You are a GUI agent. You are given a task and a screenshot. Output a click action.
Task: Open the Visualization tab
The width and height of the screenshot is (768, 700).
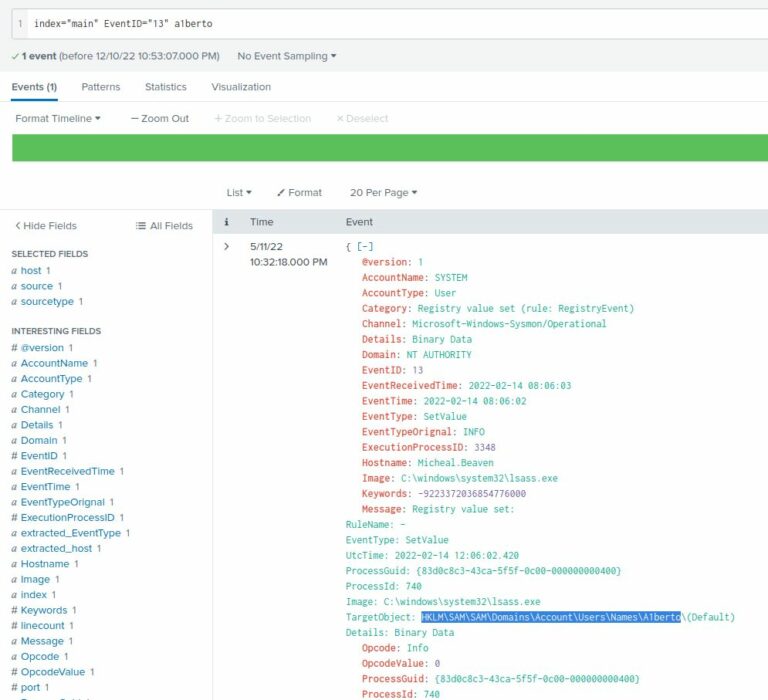241,87
